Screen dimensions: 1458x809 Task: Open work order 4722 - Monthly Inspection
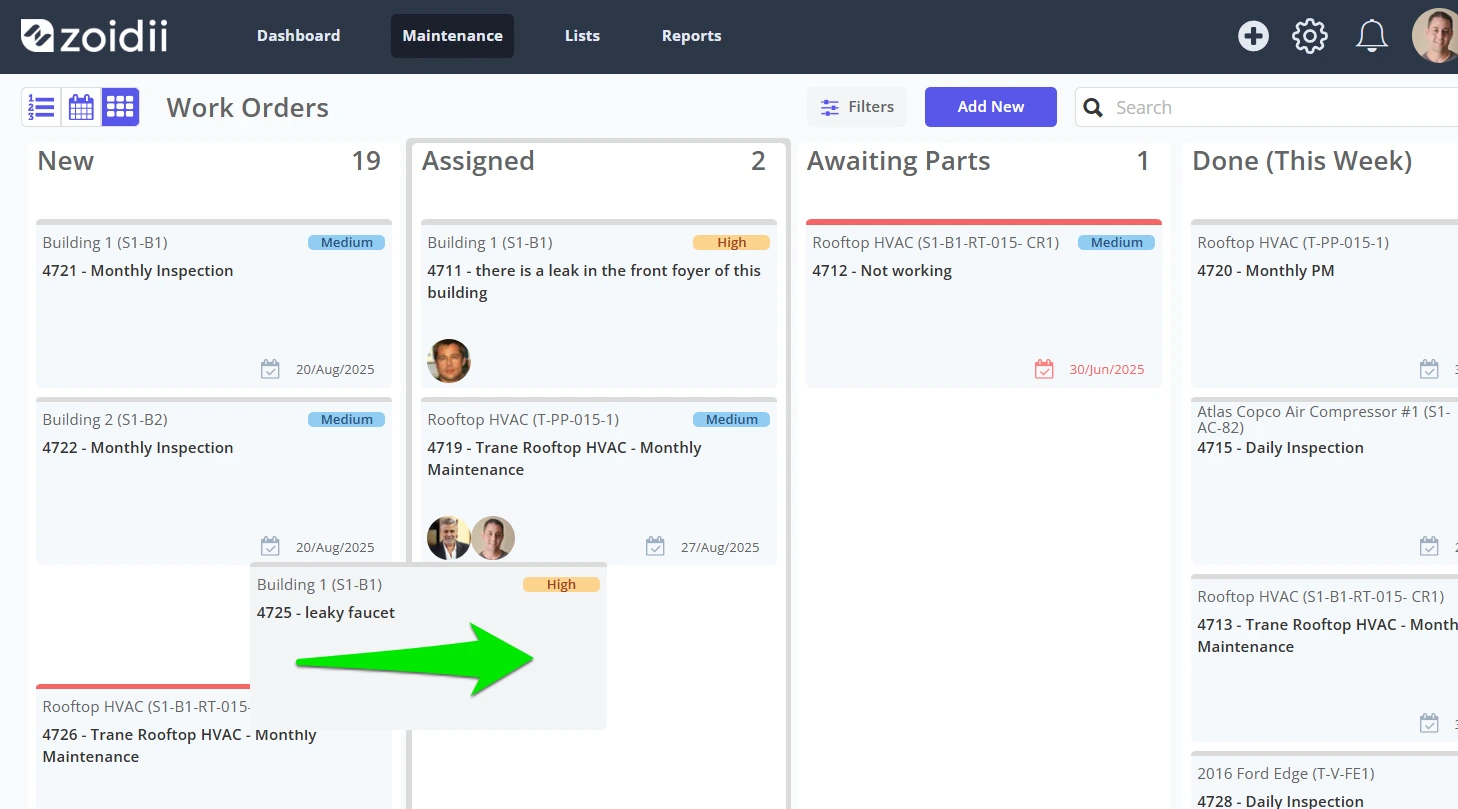pyautogui.click(x=138, y=448)
